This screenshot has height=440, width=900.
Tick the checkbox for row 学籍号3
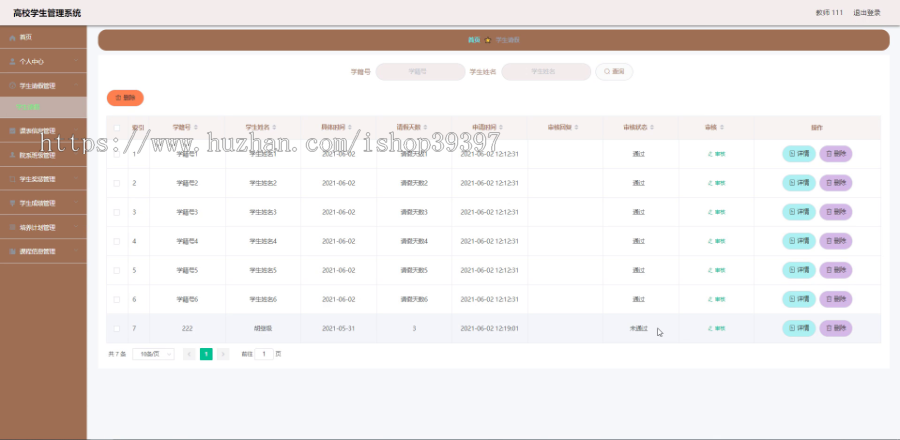(x=117, y=212)
